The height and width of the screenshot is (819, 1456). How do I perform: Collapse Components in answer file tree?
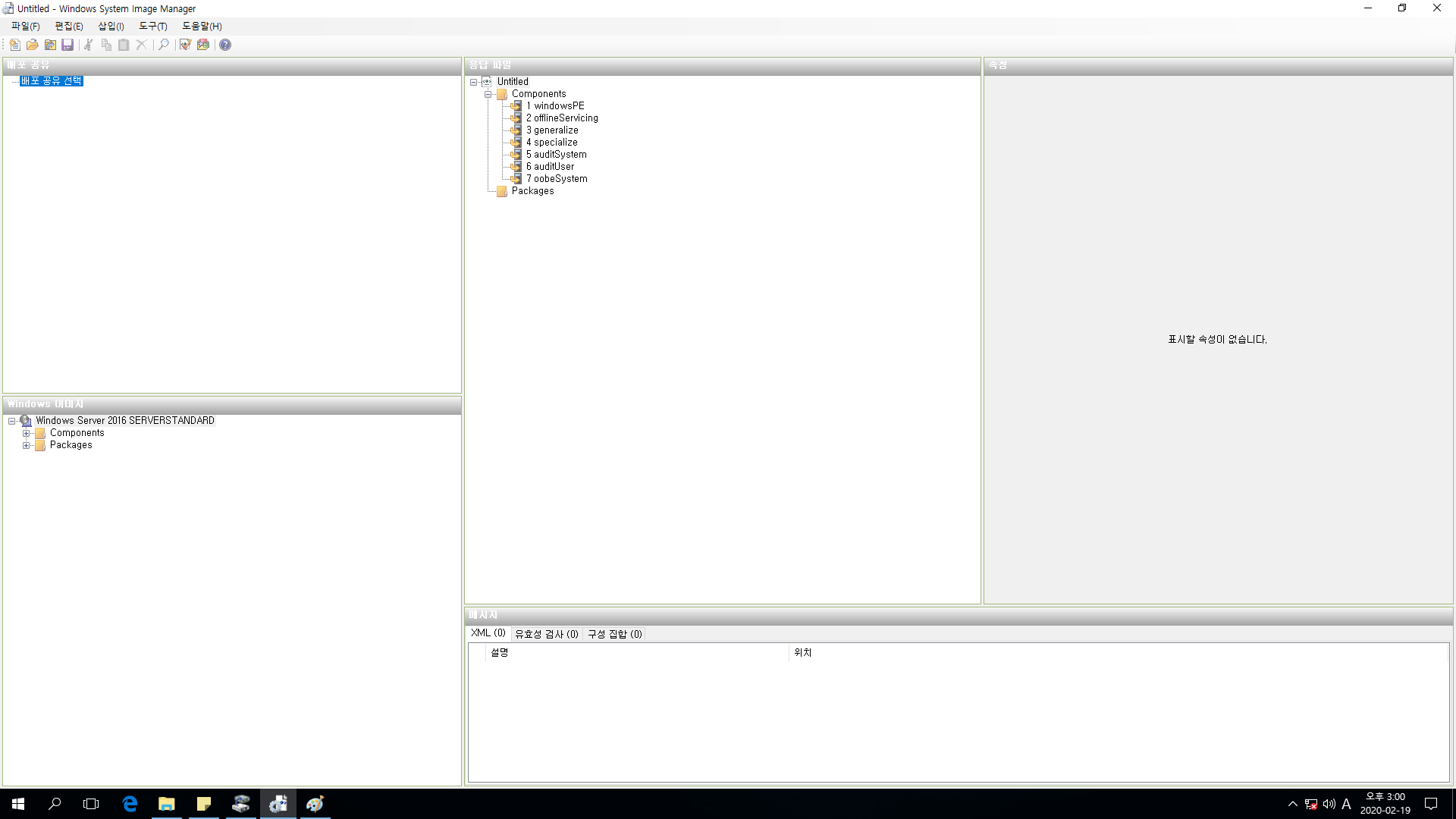click(488, 94)
